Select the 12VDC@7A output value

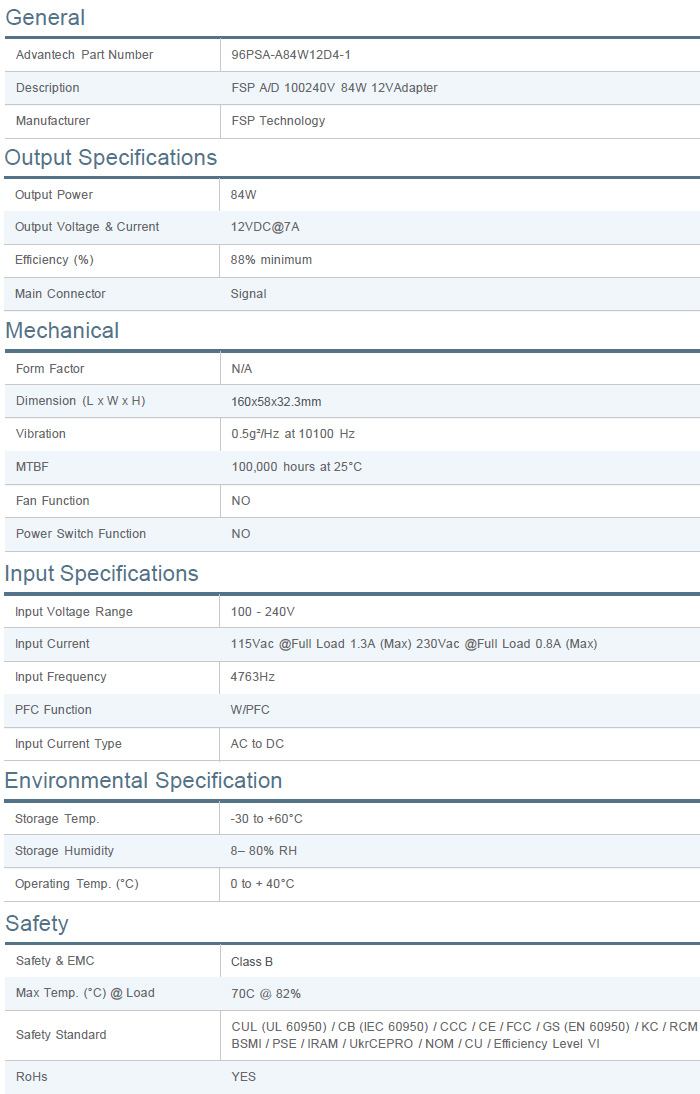coord(265,227)
